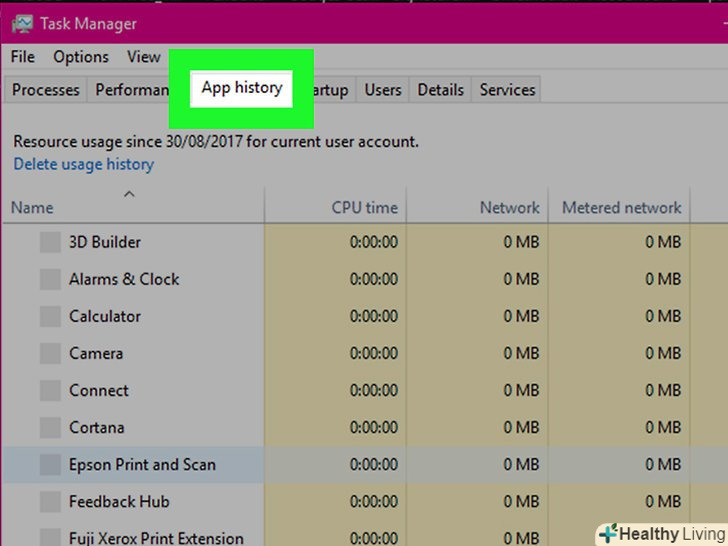Image resolution: width=728 pixels, height=546 pixels.
Task: Select the Feedback Hub row name
Action: [x=119, y=502]
